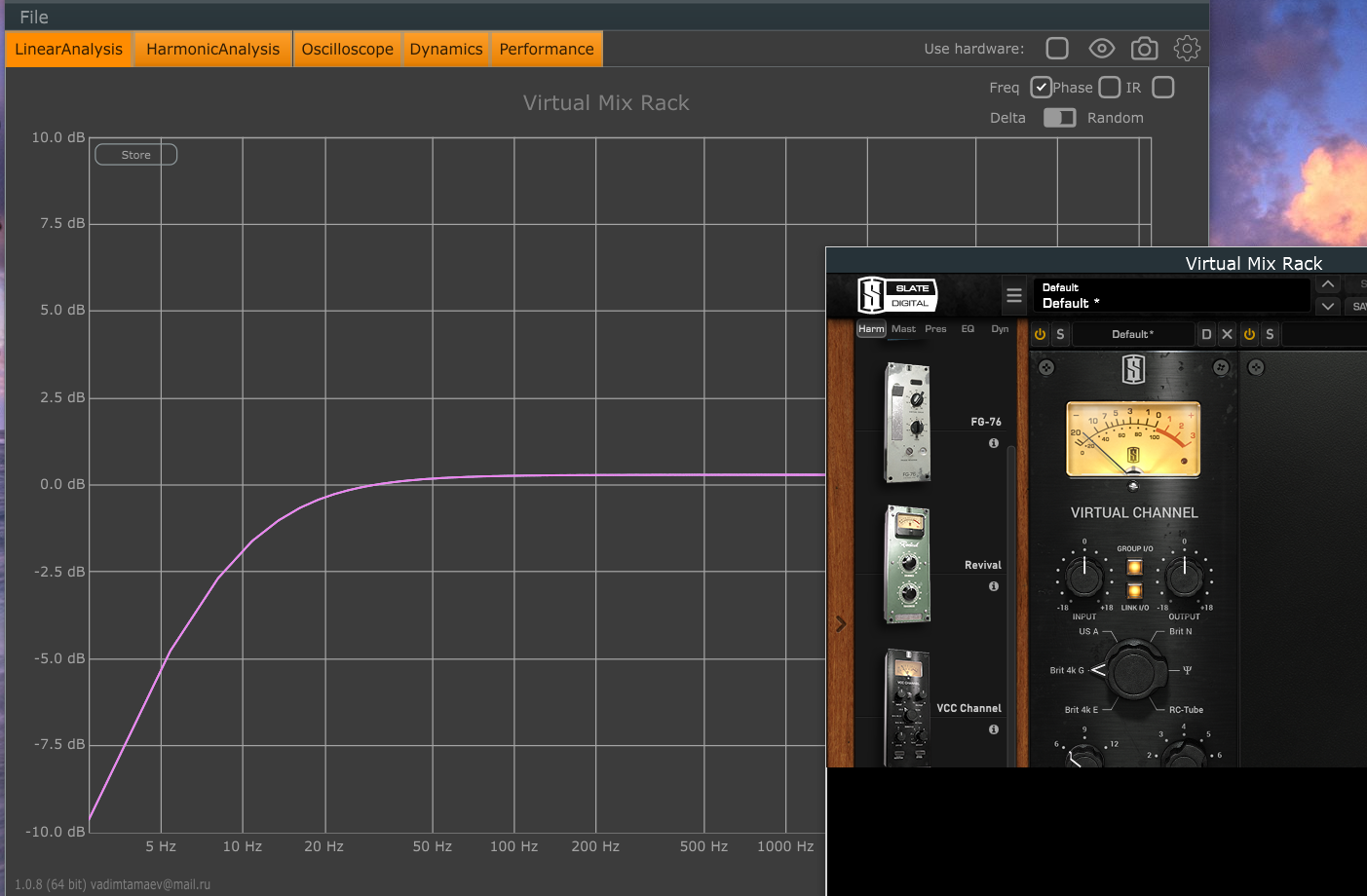Open the Default preset name field
Viewport: 1367px width, 896px height.
[x=1171, y=295]
